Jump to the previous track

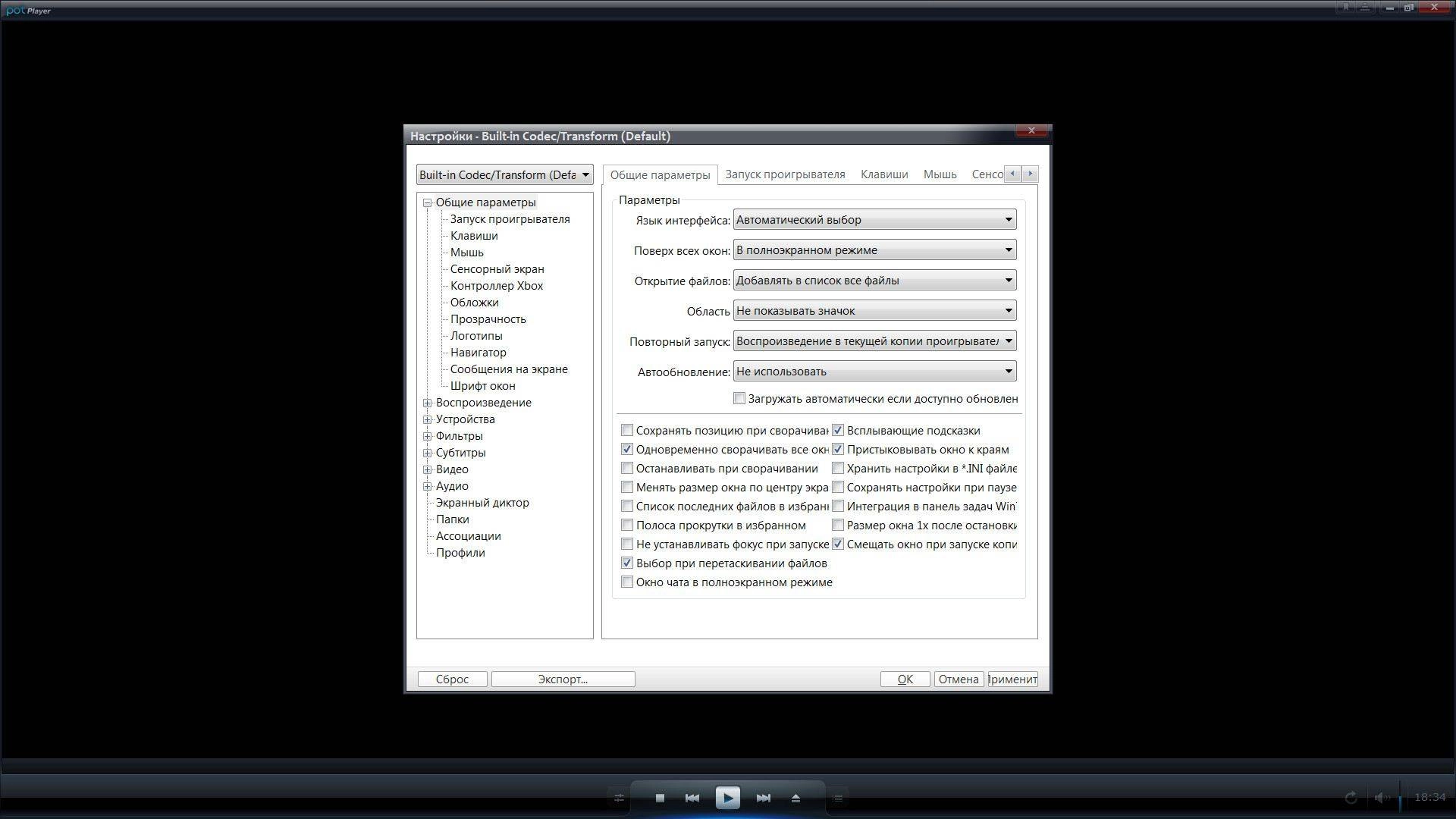692,798
